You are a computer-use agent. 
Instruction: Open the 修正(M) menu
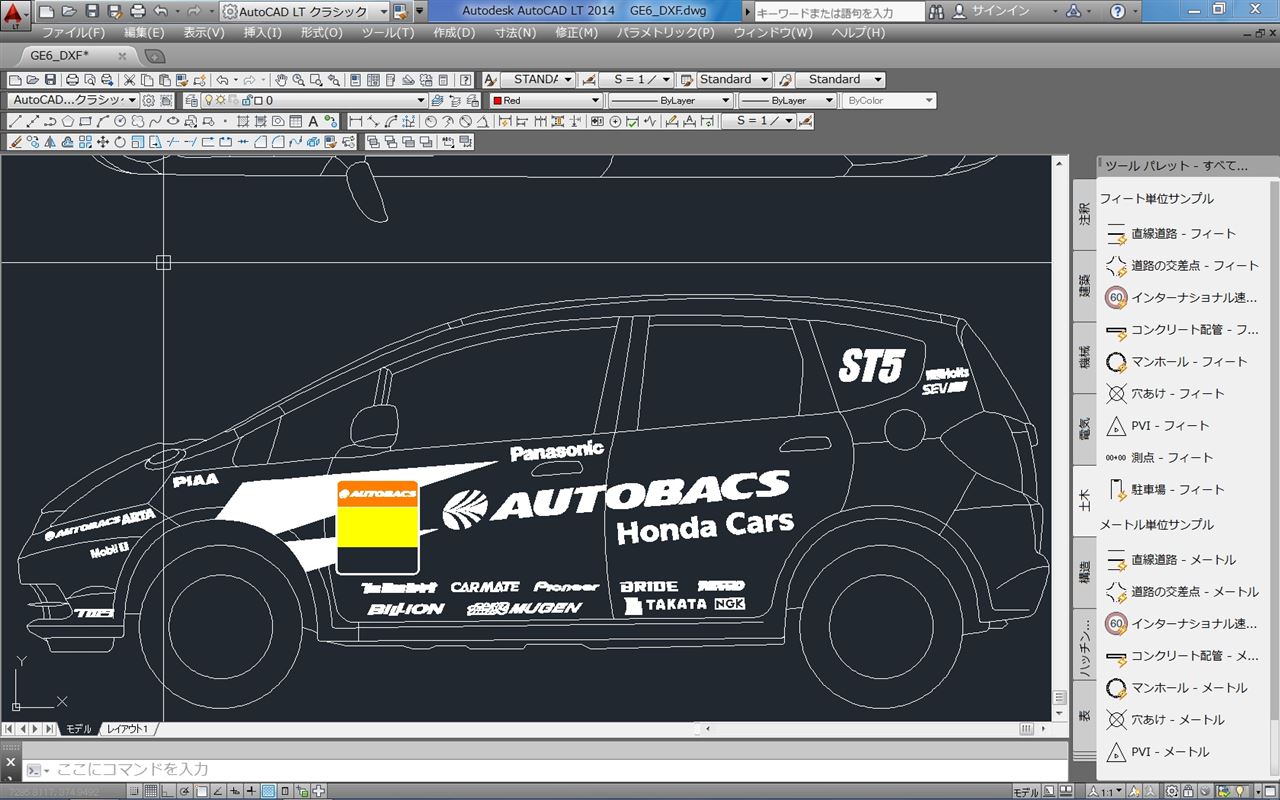tap(576, 32)
